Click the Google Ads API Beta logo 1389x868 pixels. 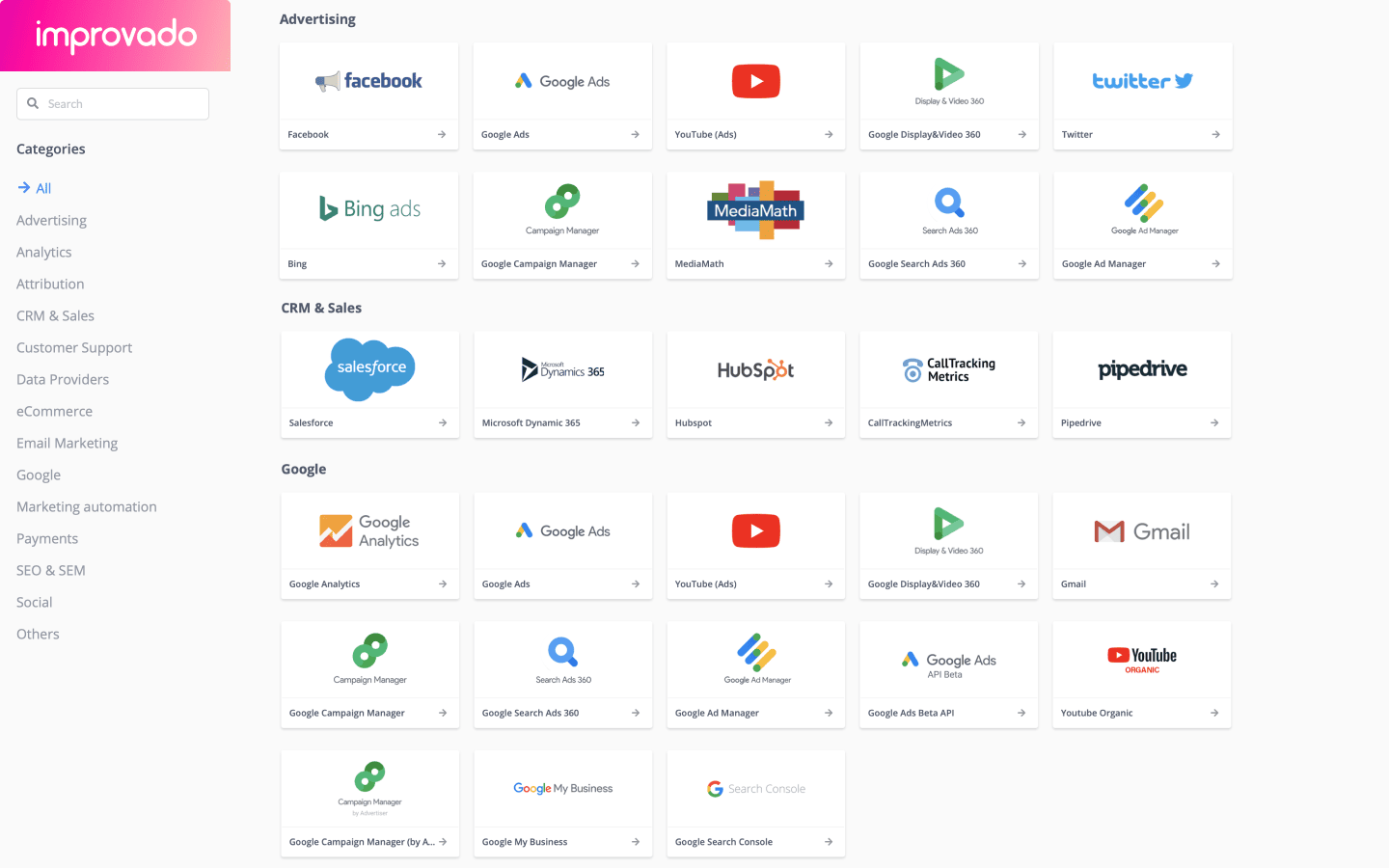coord(949,664)
